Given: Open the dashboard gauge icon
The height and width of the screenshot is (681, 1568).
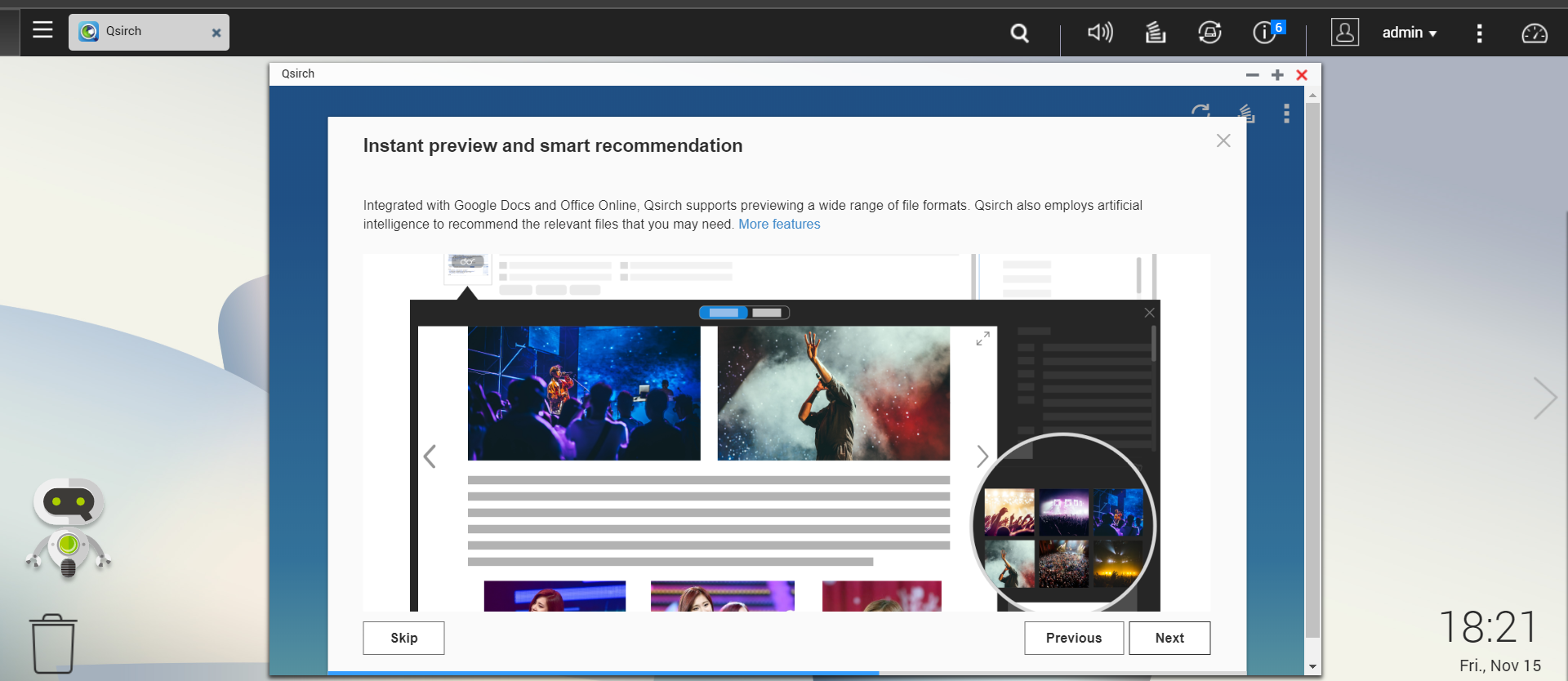Looking at the screenshot, I should click(x=1534, y=33).
